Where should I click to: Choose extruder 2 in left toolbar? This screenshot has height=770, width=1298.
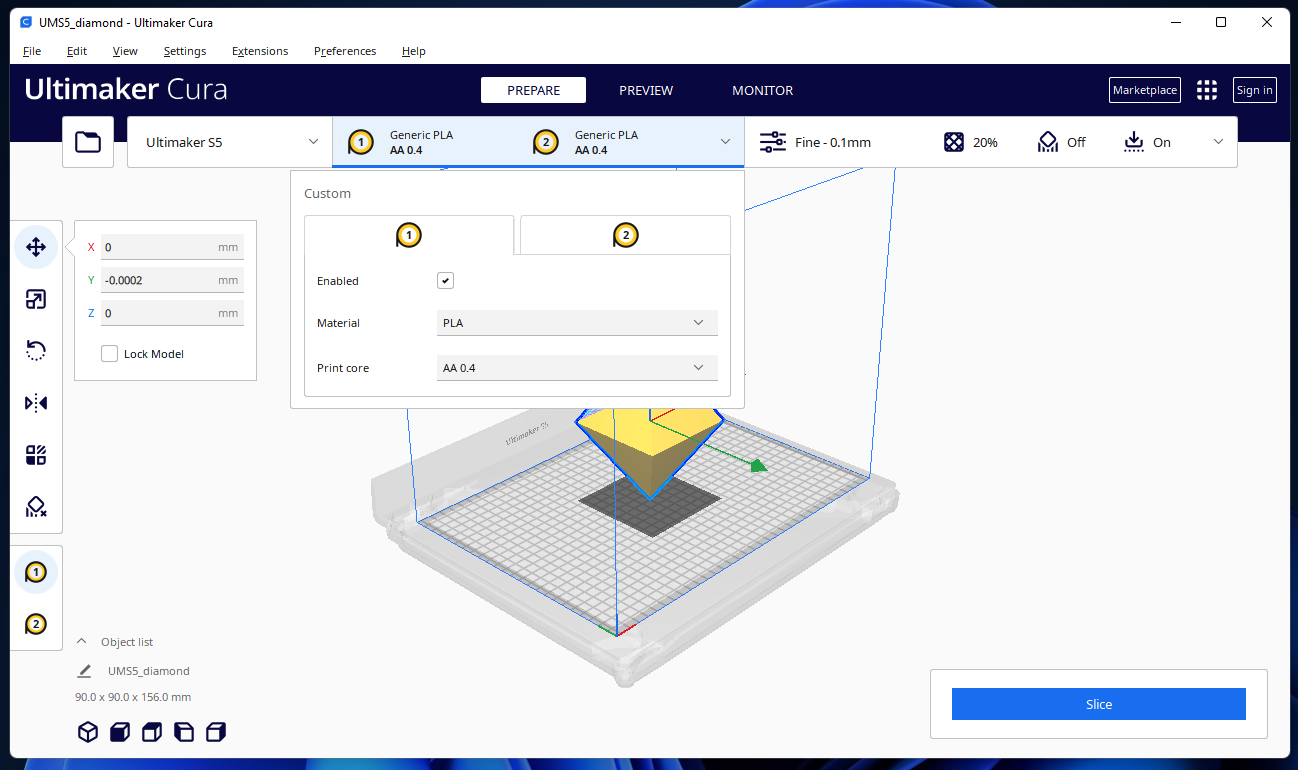click(36, 624)
